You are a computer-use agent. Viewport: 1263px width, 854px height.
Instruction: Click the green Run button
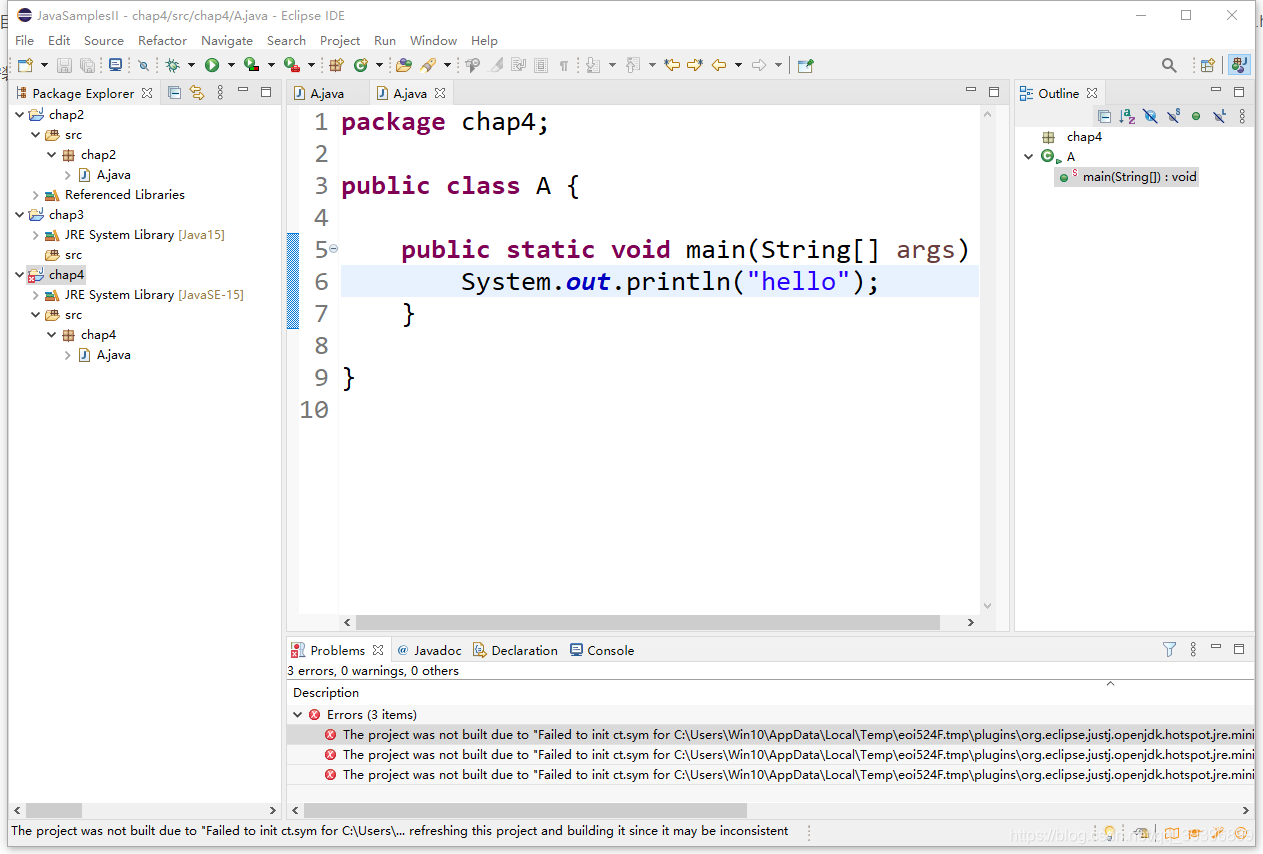[x=212, y=65]
